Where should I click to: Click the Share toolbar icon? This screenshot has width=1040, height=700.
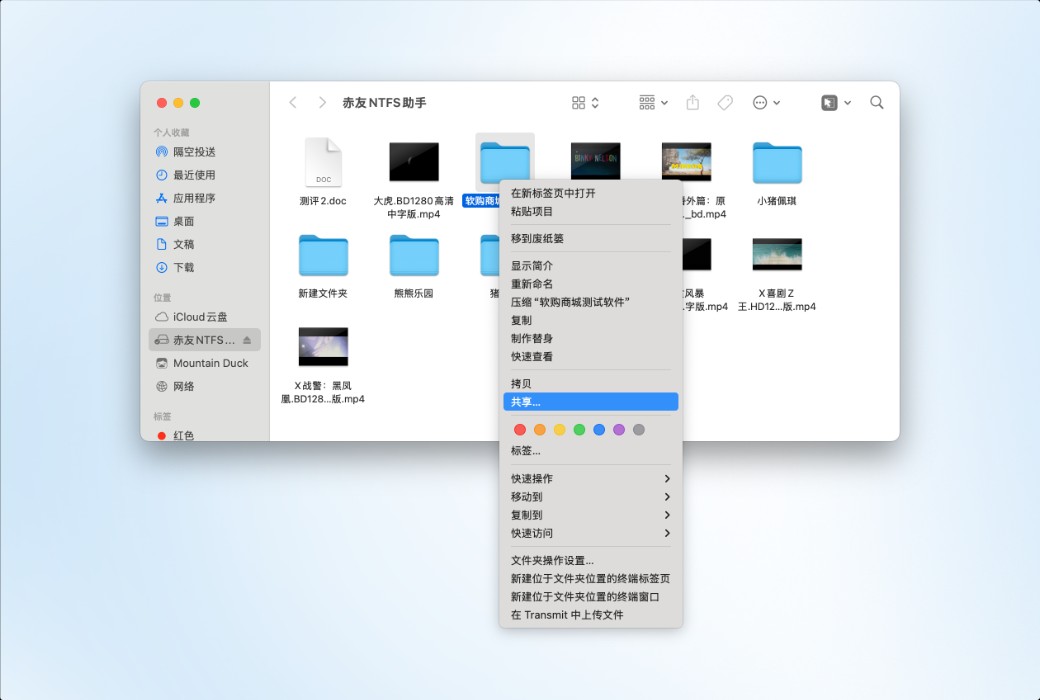692,102
